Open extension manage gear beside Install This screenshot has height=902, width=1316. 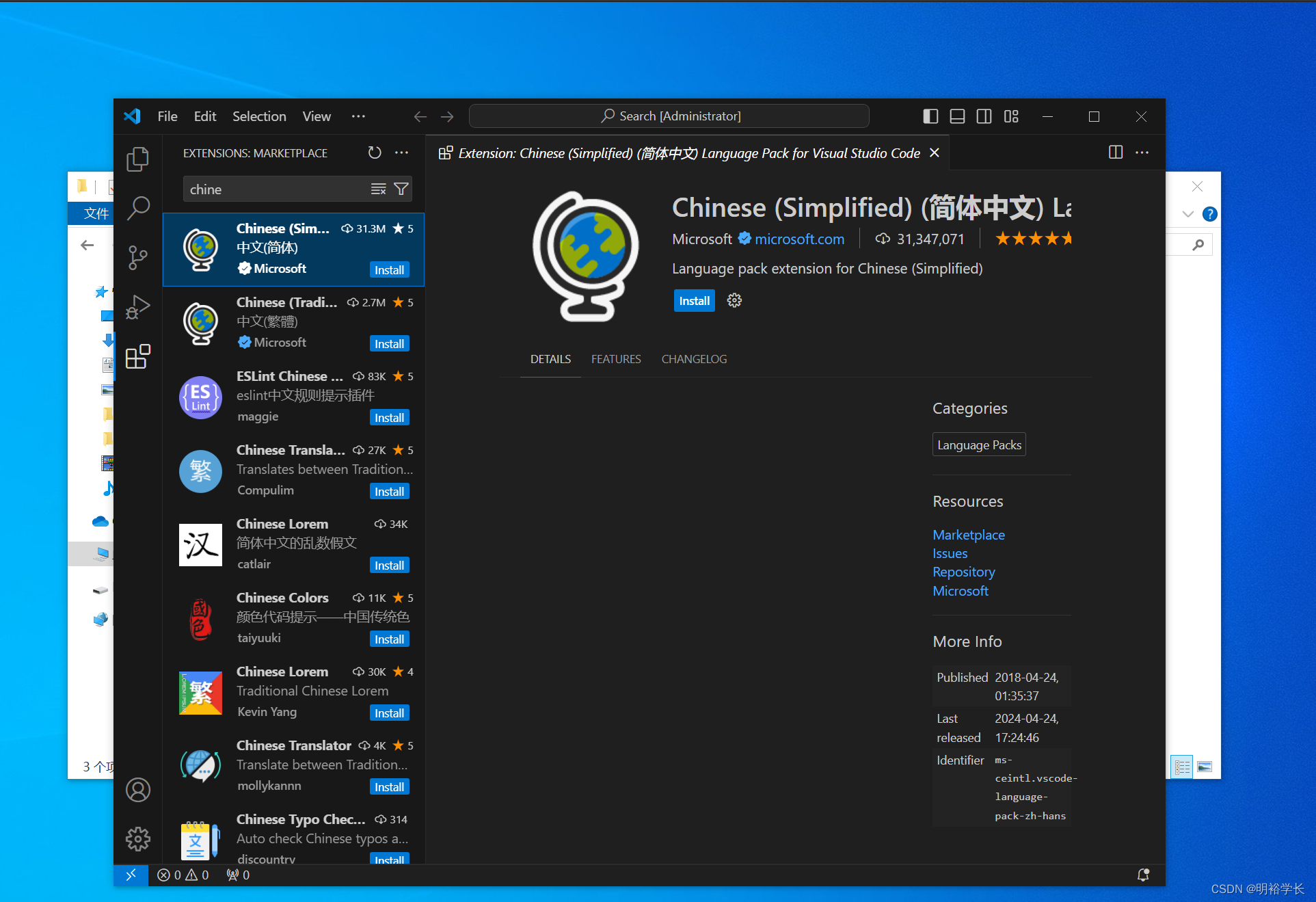coord(734,301)
